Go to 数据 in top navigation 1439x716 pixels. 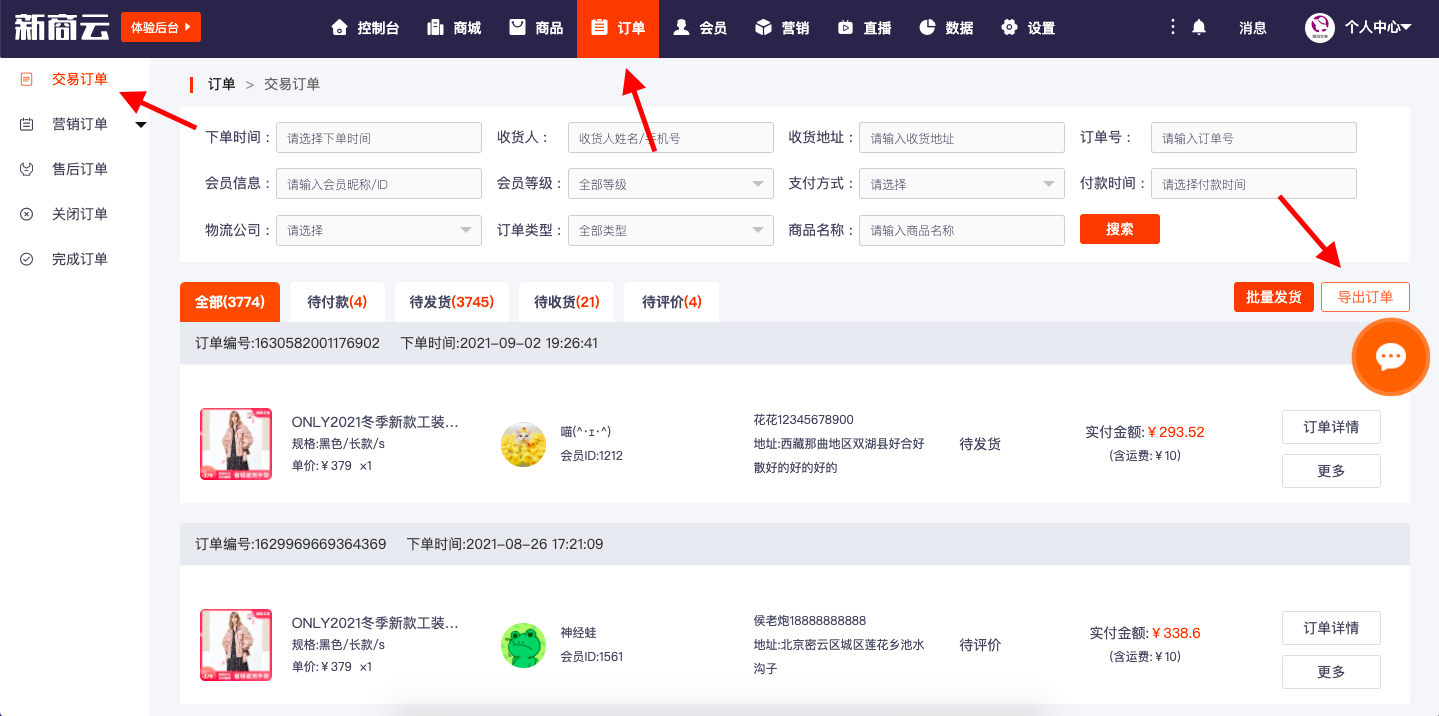pyautogui.click(x=946, y=28)
